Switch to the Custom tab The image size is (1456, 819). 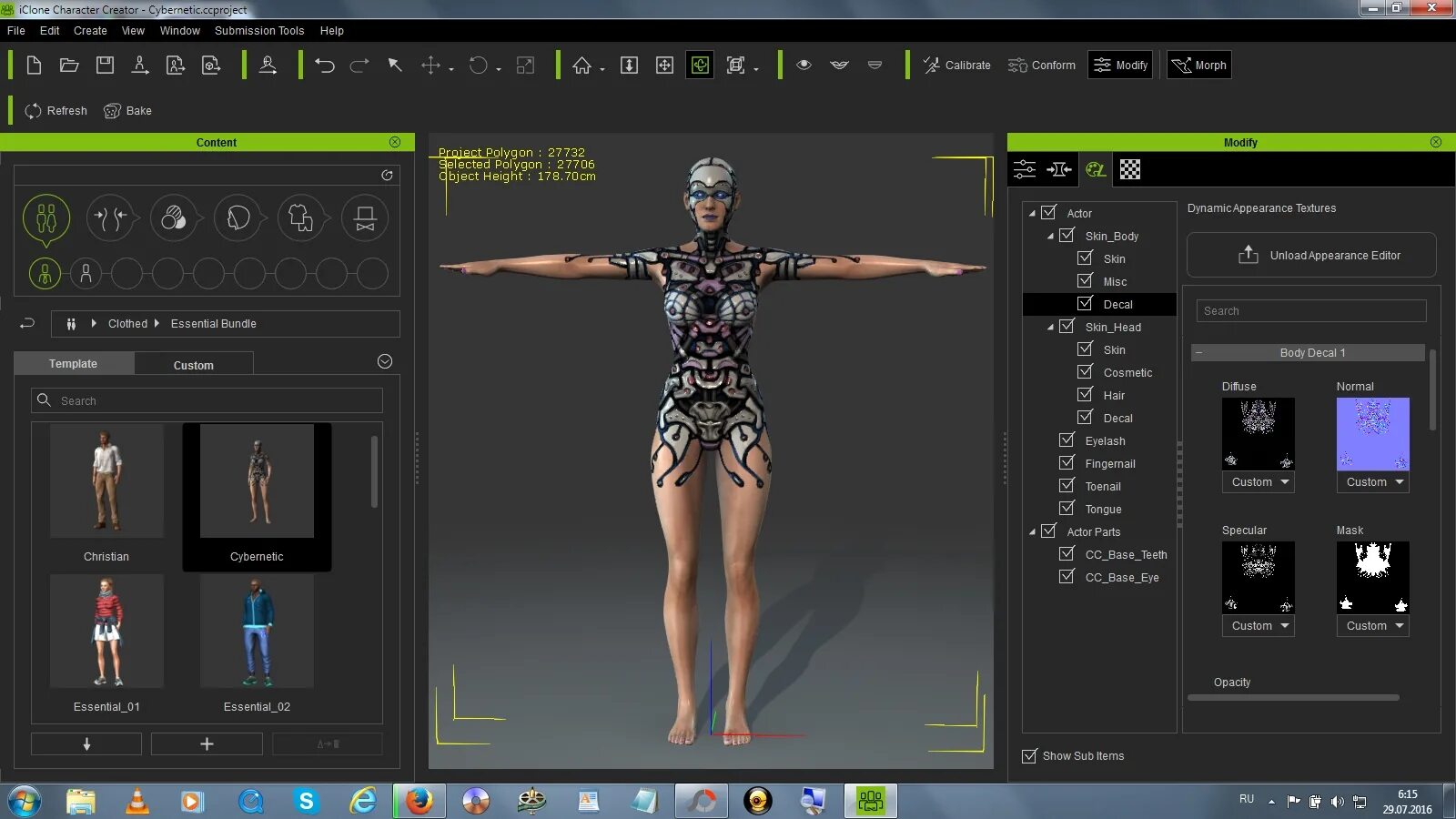pyautogui.click(x=194, y=365)
